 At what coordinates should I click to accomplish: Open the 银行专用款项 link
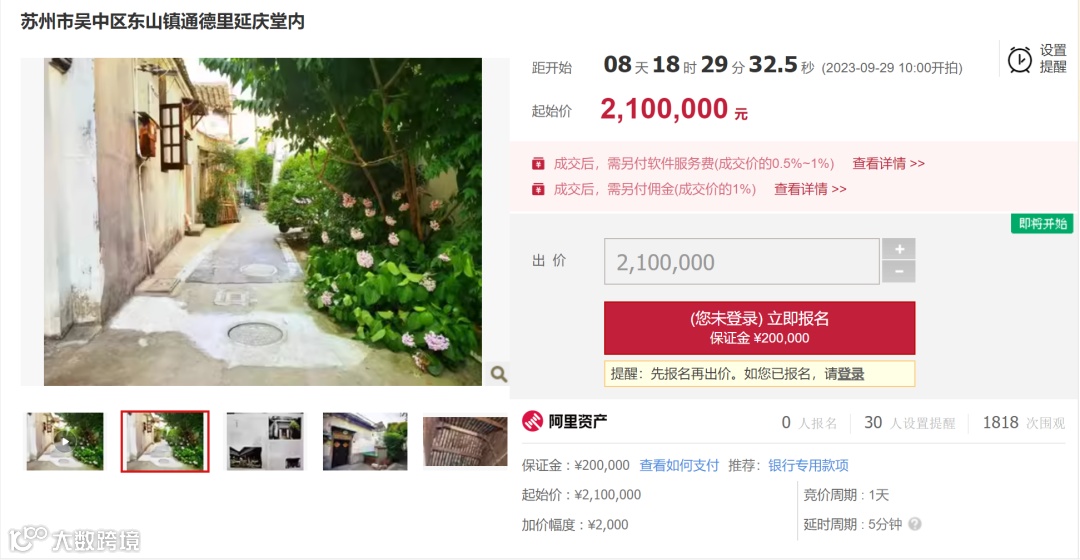click(x=808, y=466)
